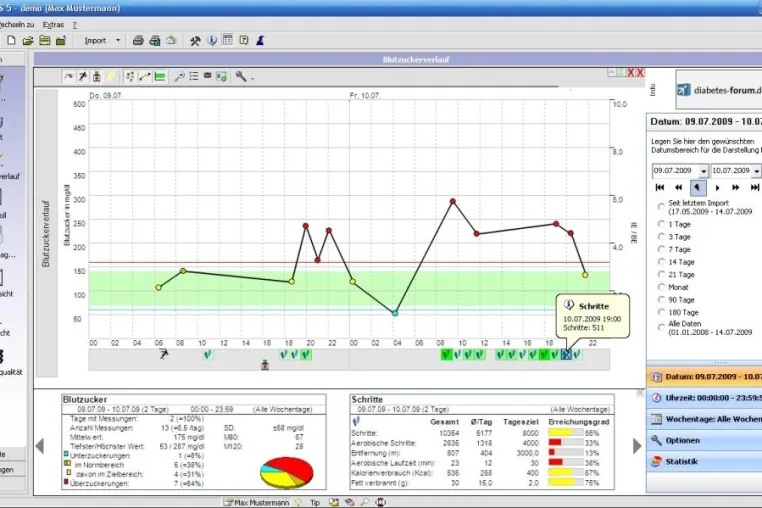Click the print preview icon next to printer
762x508 pixels.
[x=155, y=40]
